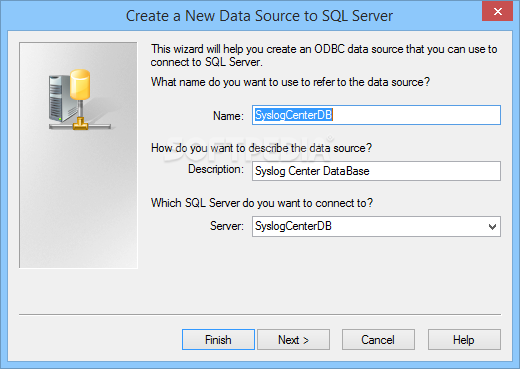
Task: Click 'How do you want to describe the data source?'
Action: [261, 148]
